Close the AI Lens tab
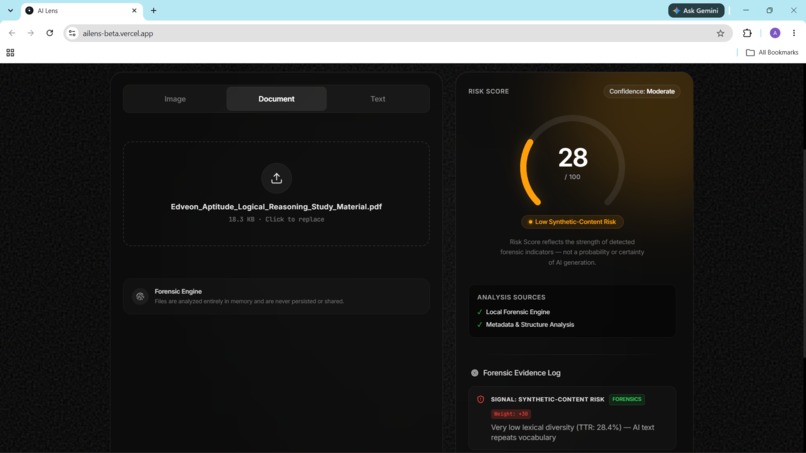Image resolution: width=806 pixels, height=453 pixels. (134, 10)
